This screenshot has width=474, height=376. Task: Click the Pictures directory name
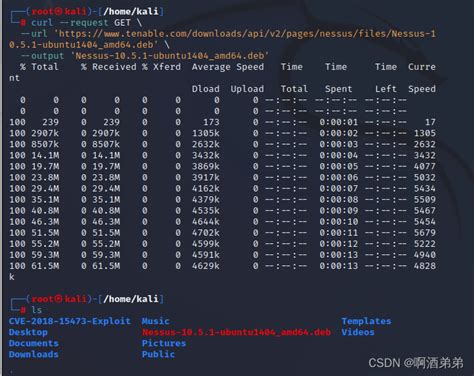[164, 343]
